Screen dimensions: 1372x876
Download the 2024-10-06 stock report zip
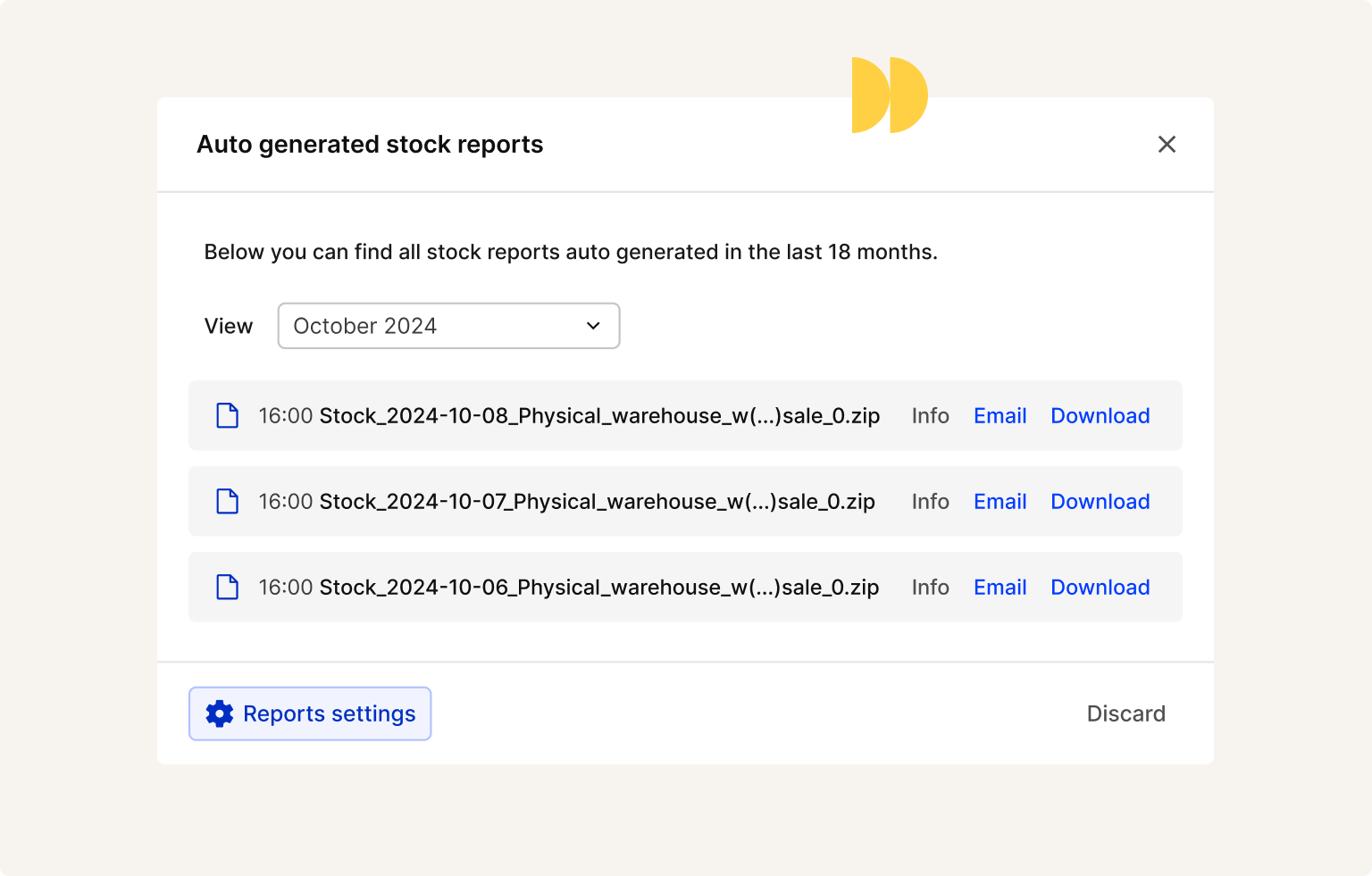pos(1100,587)
